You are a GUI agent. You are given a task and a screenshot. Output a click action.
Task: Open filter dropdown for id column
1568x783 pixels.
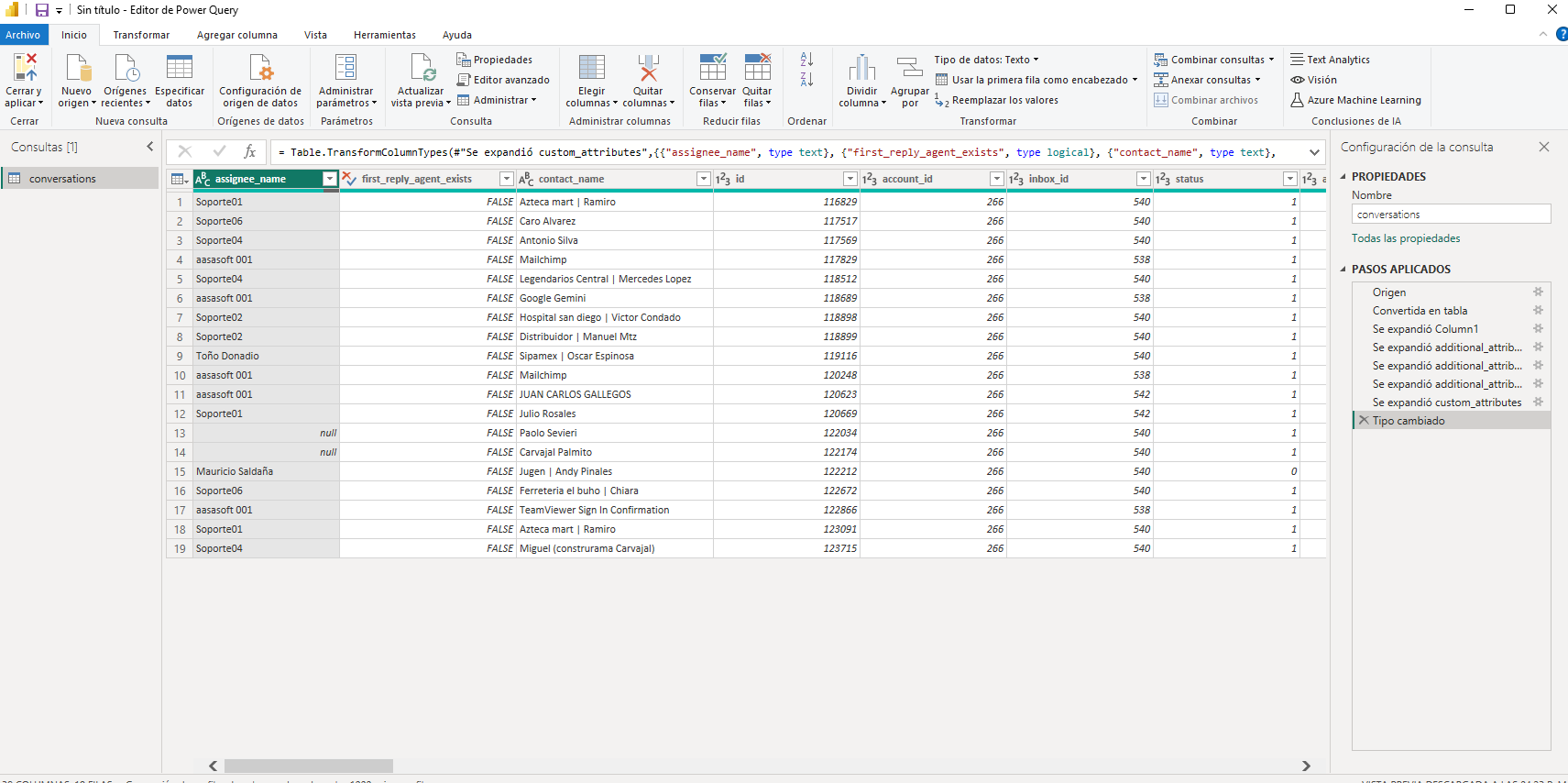[x=850, y=179]
